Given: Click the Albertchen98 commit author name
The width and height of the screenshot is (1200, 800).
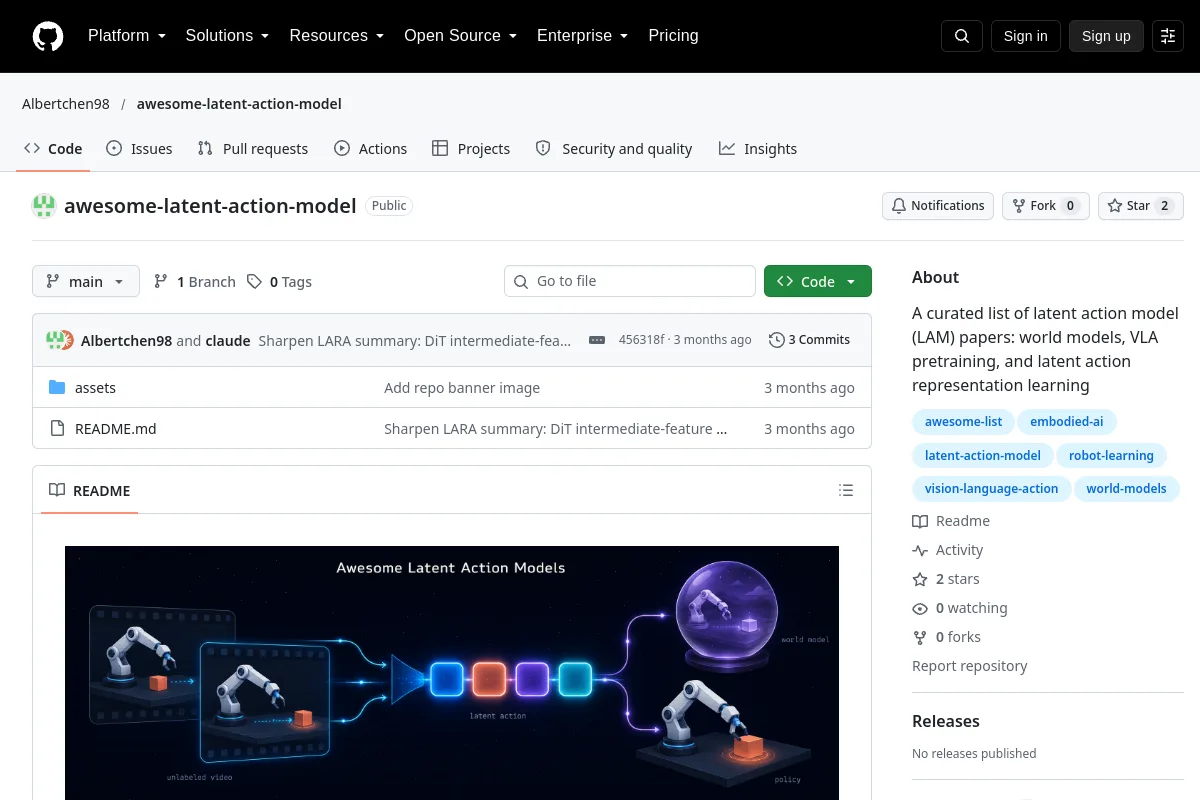Looking at the screenshot, I should tap(127, 340).
